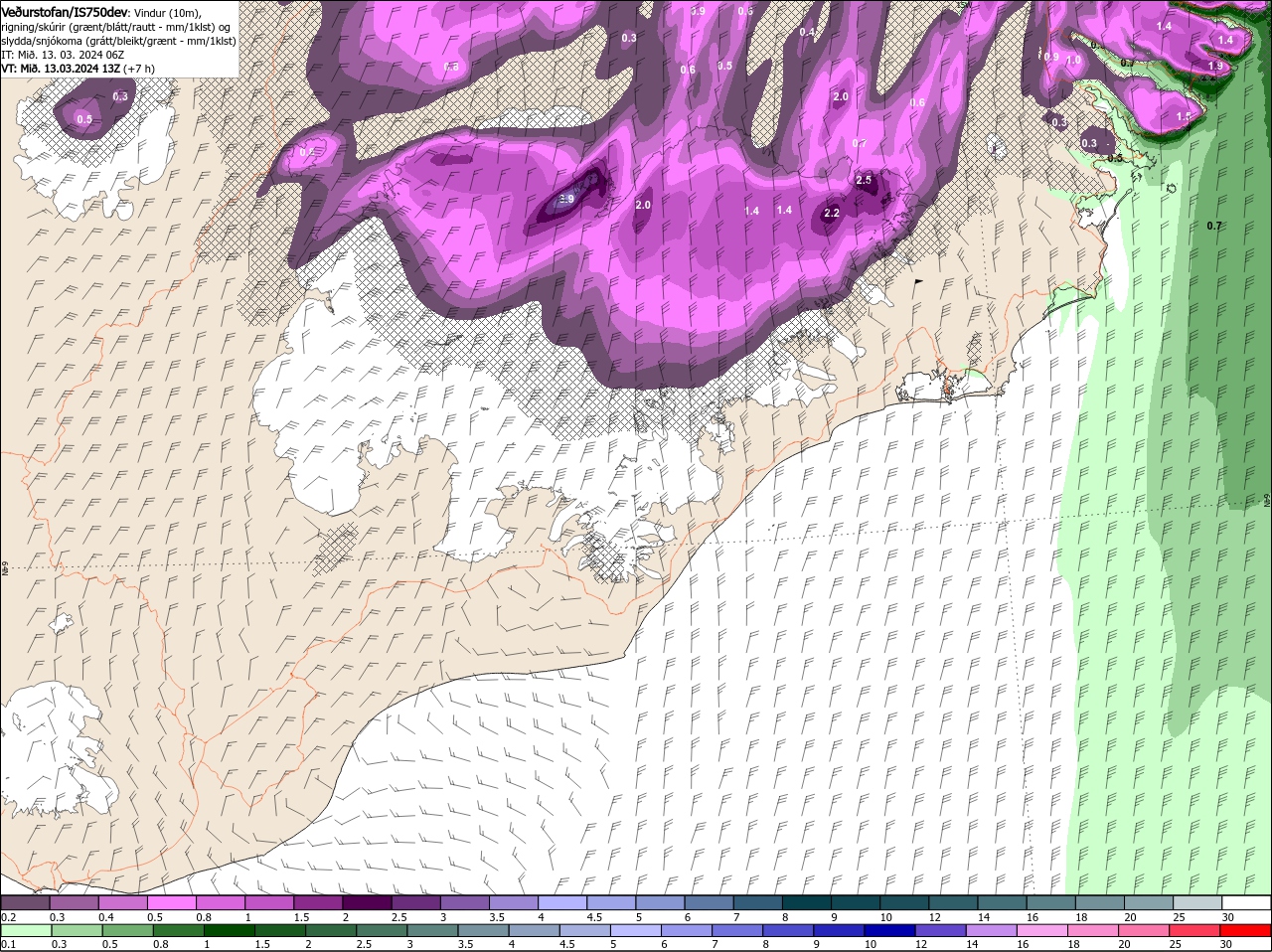Screen dimensions: 1272x952
Task: Click the 'rigning/skúrir' legend description line
Action: point(115,27)
